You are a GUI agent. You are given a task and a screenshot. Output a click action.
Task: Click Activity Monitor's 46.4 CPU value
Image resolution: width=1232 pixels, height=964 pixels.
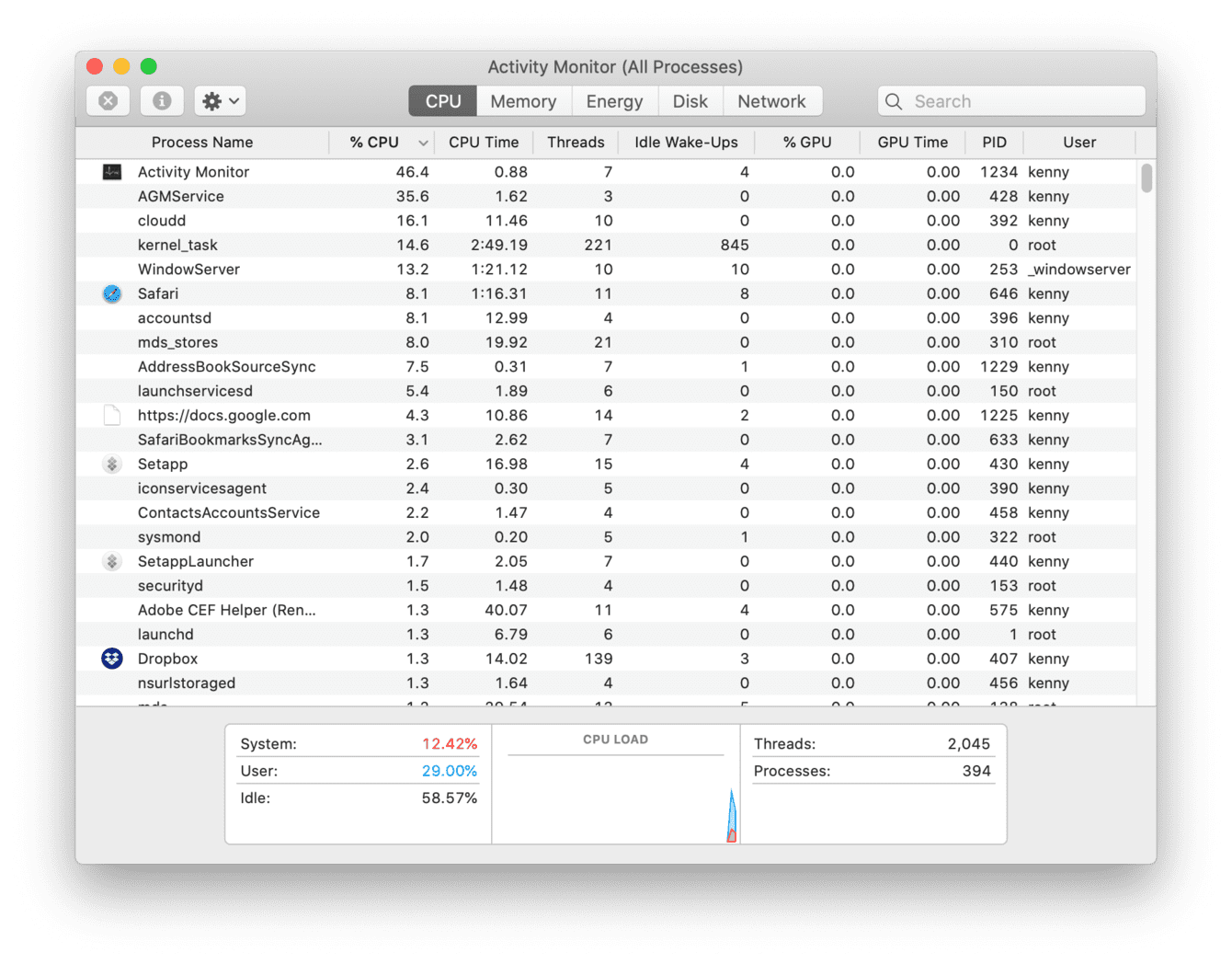(413, 172)
